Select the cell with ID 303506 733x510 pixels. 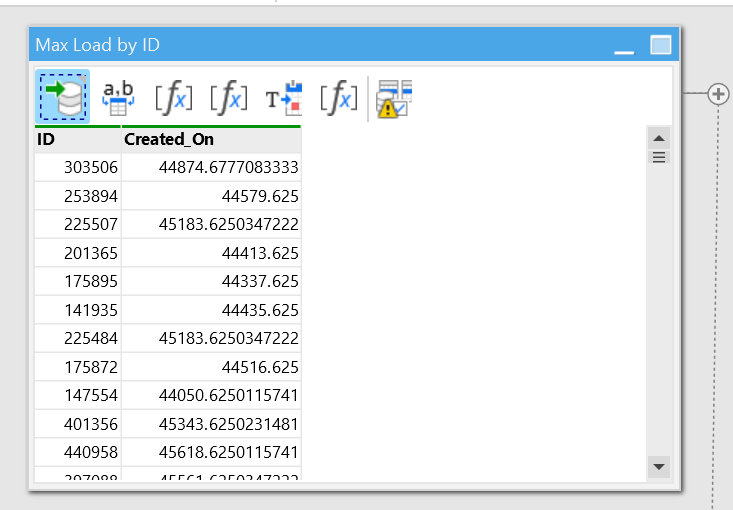pyautogui.click(x=77, y=167)
